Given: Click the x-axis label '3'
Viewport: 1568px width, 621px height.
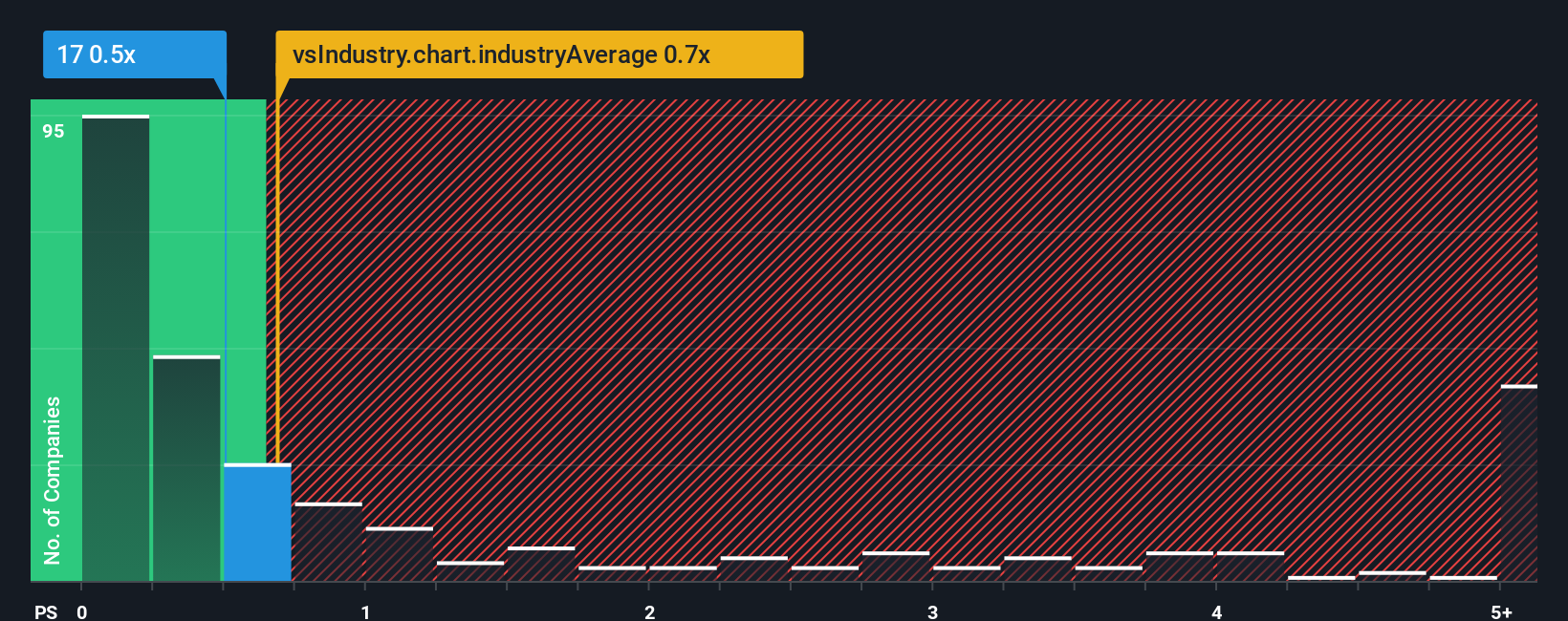Looking at the screenshot, I should pyautogui.click(x=932, y=611).
